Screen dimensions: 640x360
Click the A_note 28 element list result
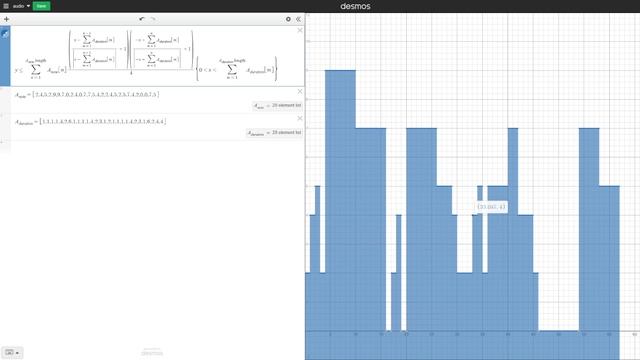click(277, 106)
